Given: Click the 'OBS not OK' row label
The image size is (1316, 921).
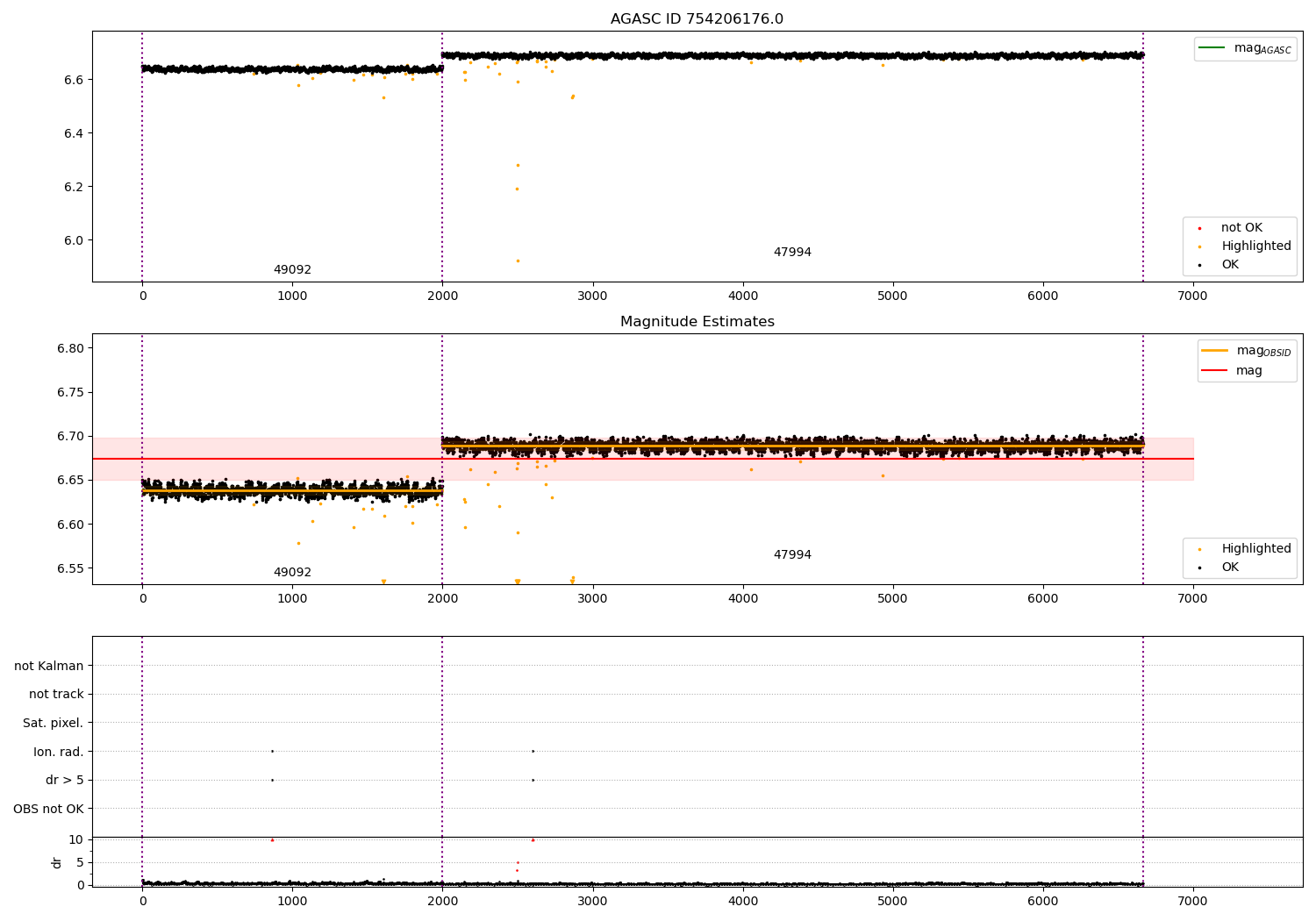Looking at the screenshot, I should 49,809.
